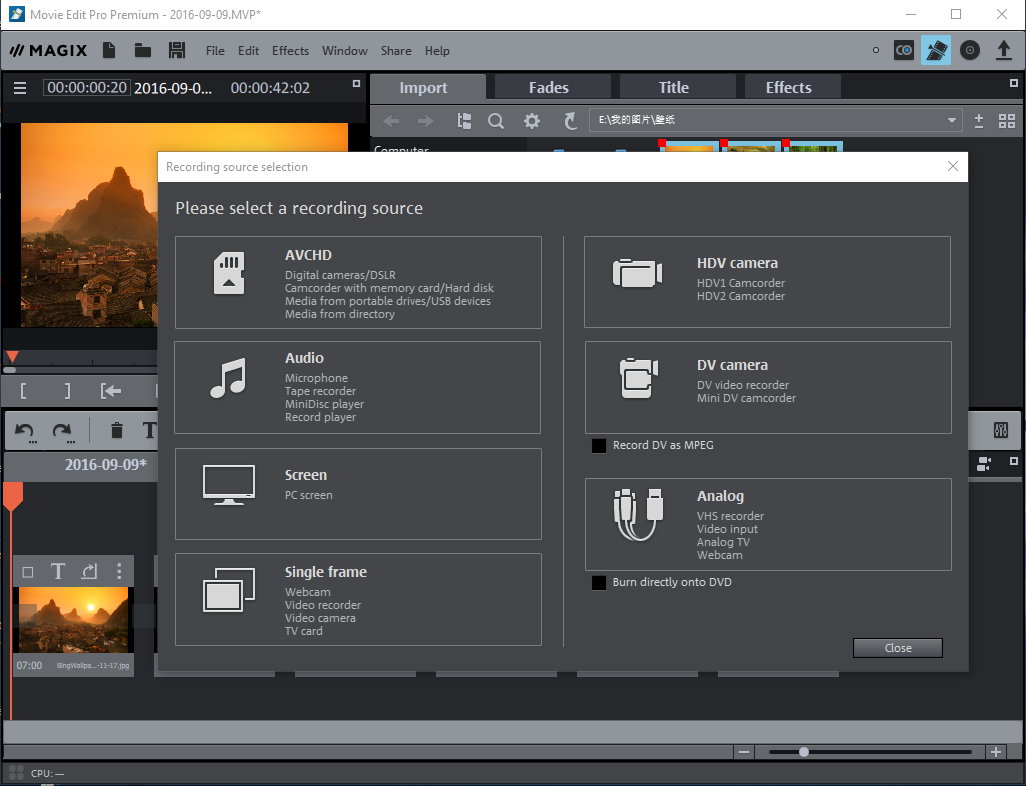Select the Analog recording source
Image resolution: width=1026 pixels, height=786 pixels.
768,524
